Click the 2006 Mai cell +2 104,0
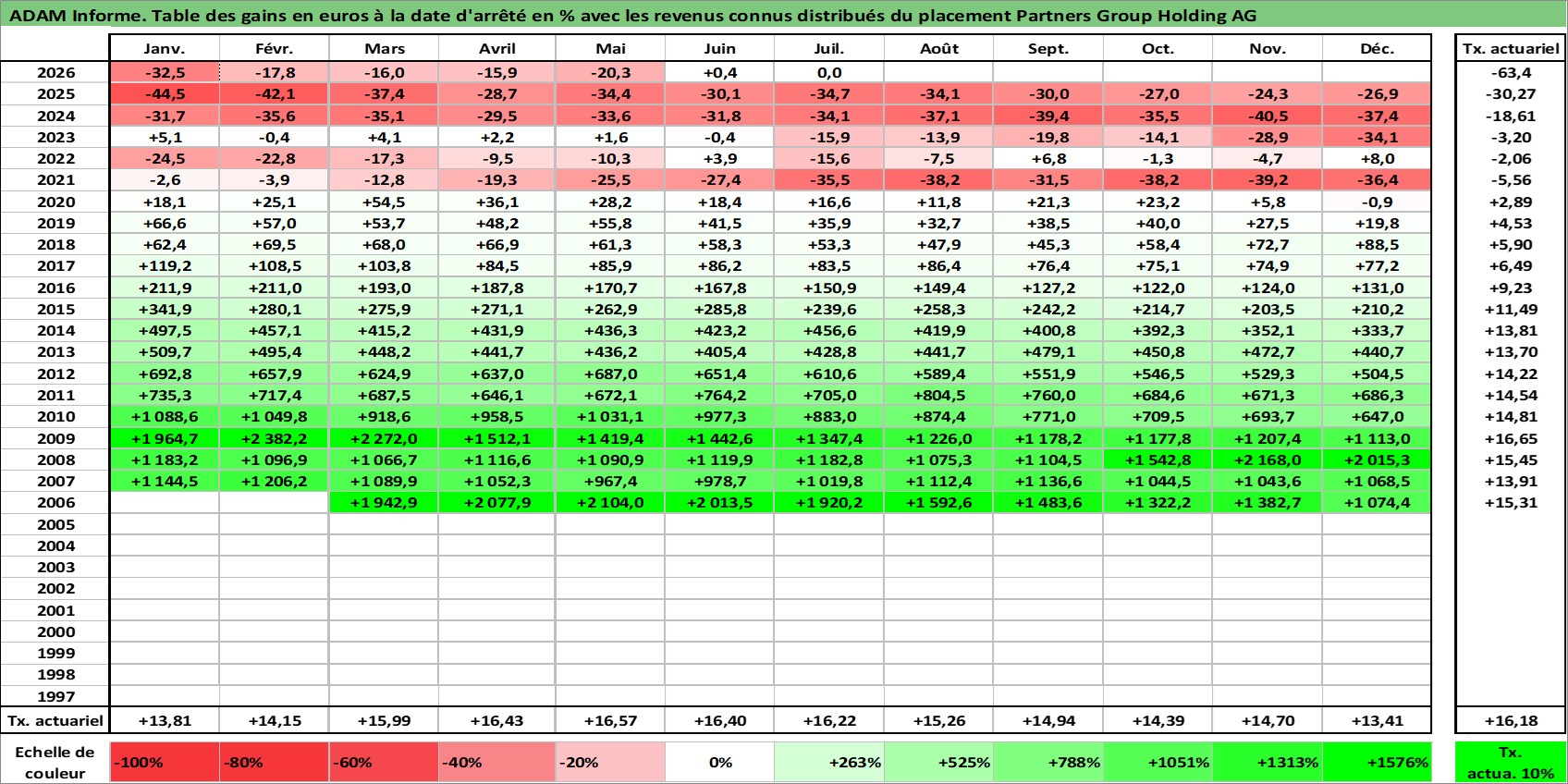This screenshot has height=784, width=1568. [x=610, y=503]
